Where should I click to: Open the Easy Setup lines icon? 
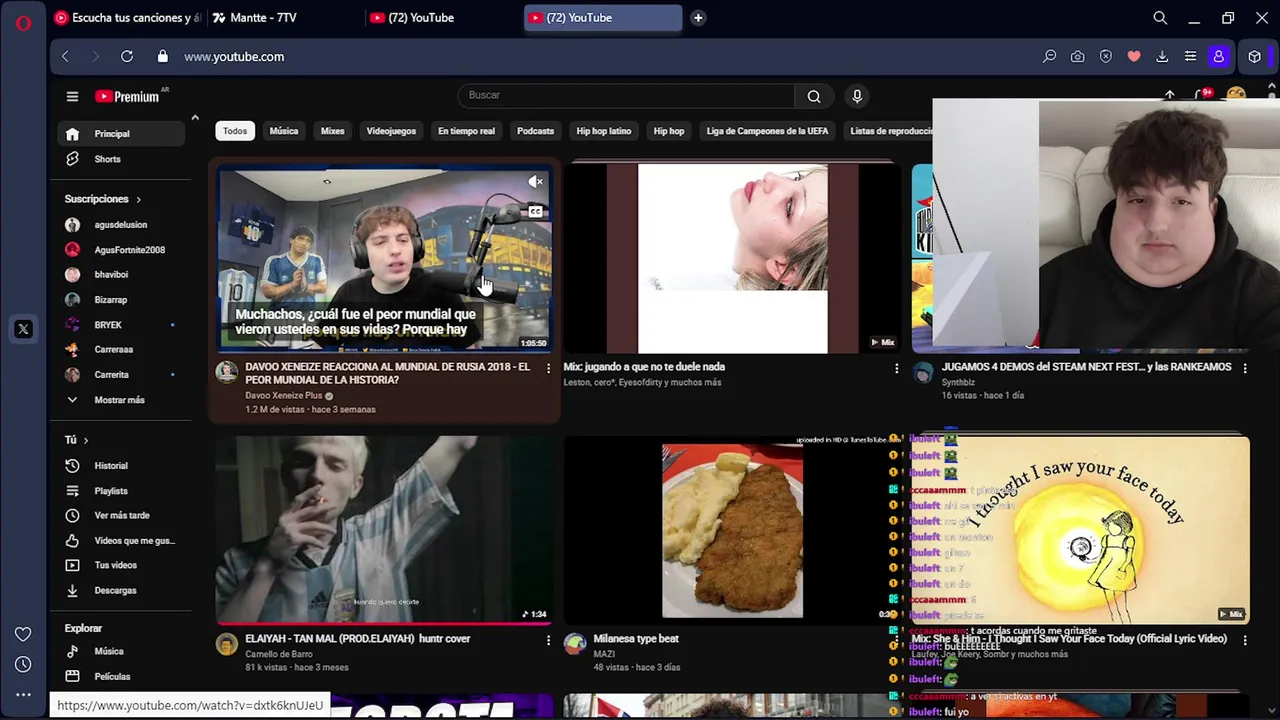coord(1190,57)
